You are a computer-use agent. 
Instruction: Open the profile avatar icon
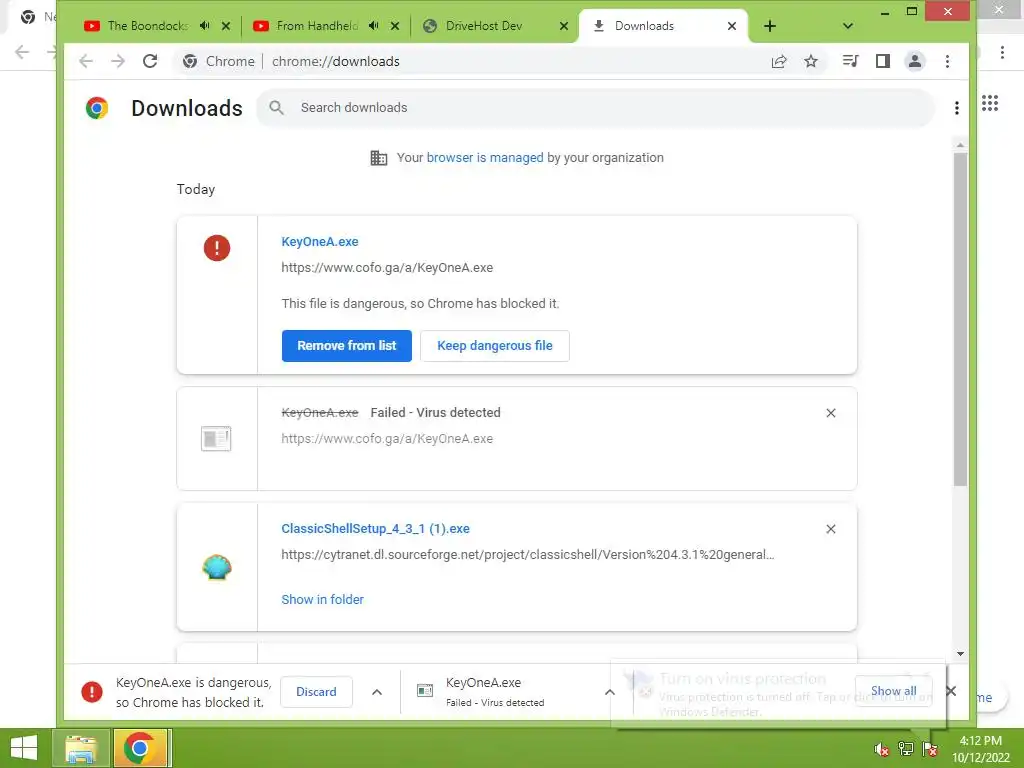pos(914,61)
